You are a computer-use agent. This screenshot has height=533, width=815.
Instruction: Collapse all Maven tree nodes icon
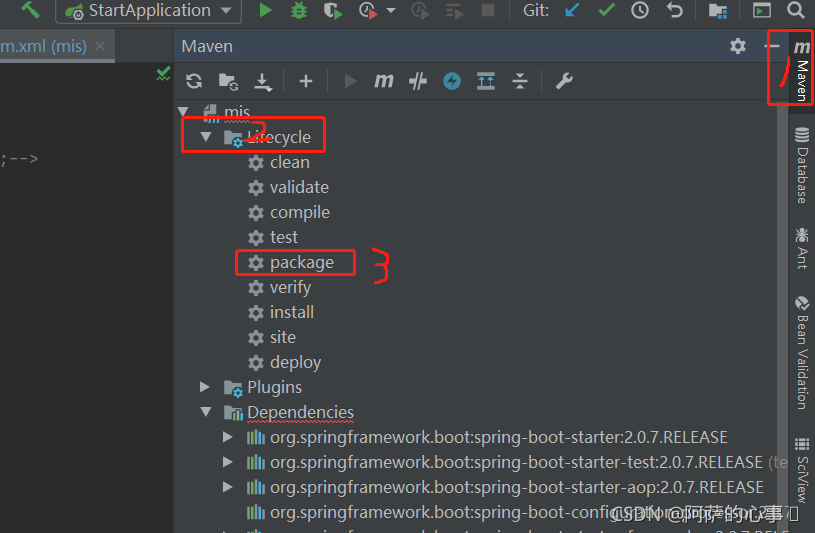(x=519, y=81)
